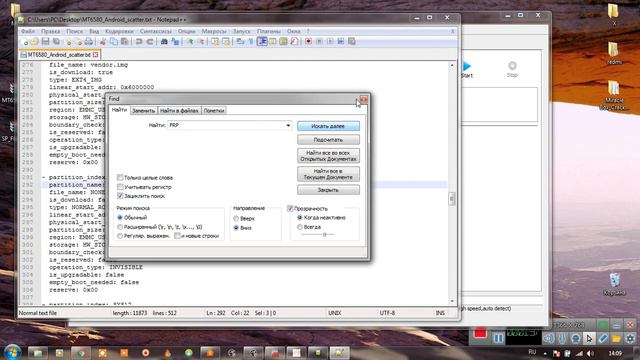Screen dimensions: 640x360
Task: Click the Save All toolbar icon
Action: (x=57, y=42)
